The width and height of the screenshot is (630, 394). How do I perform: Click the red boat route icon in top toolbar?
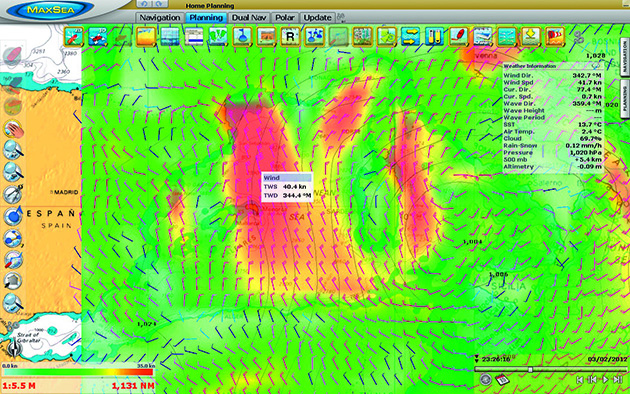click(74, 36)
